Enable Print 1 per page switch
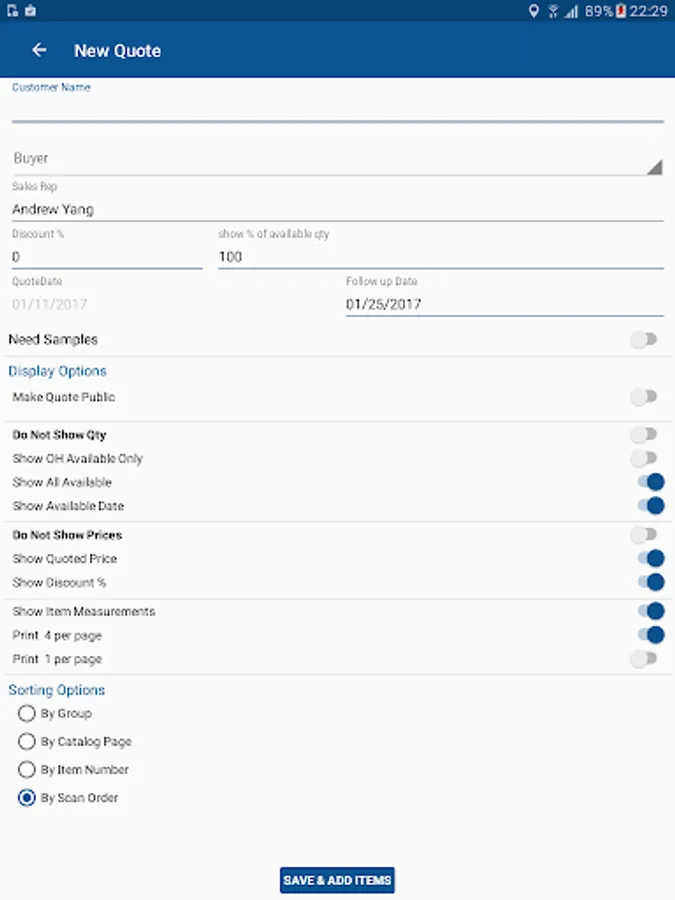Viewport: 675px width, 900px height. [644, 659]
